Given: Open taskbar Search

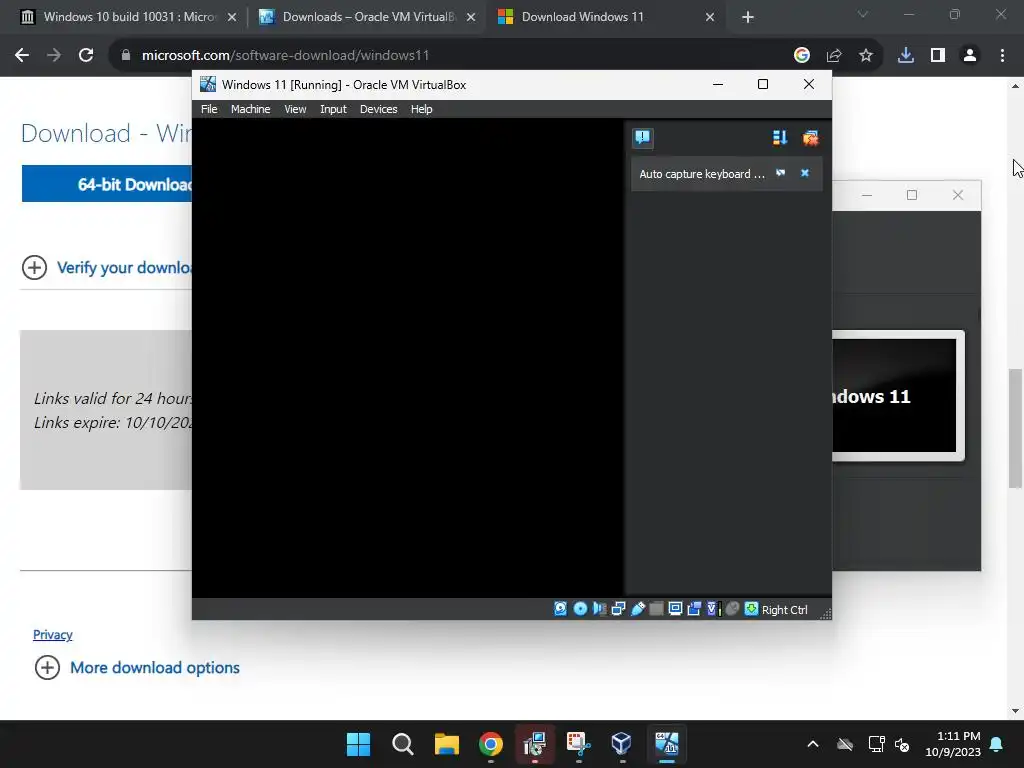Looking at the screenshot, I should [x=403, y=744].
